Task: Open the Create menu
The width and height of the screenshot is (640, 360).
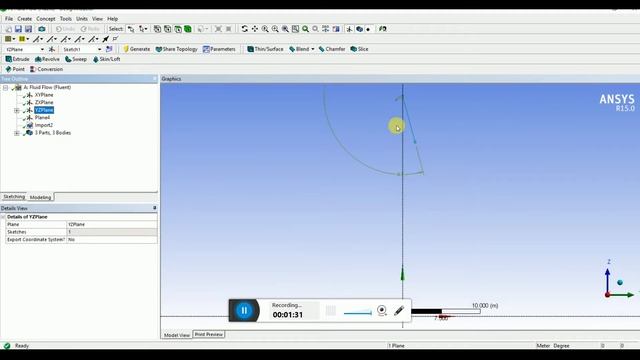Action: tap(24, 19)
